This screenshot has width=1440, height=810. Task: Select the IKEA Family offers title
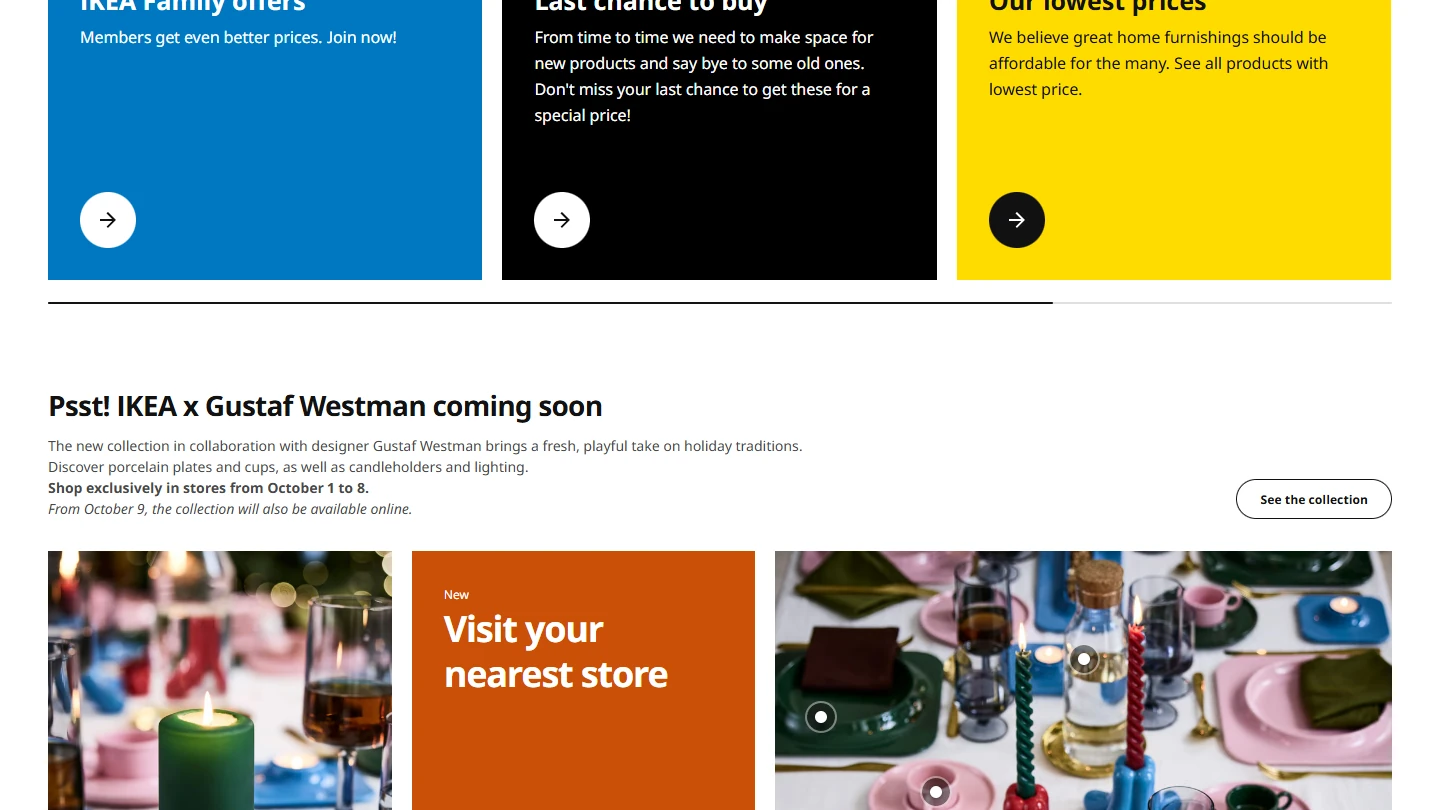coord(193,6)
